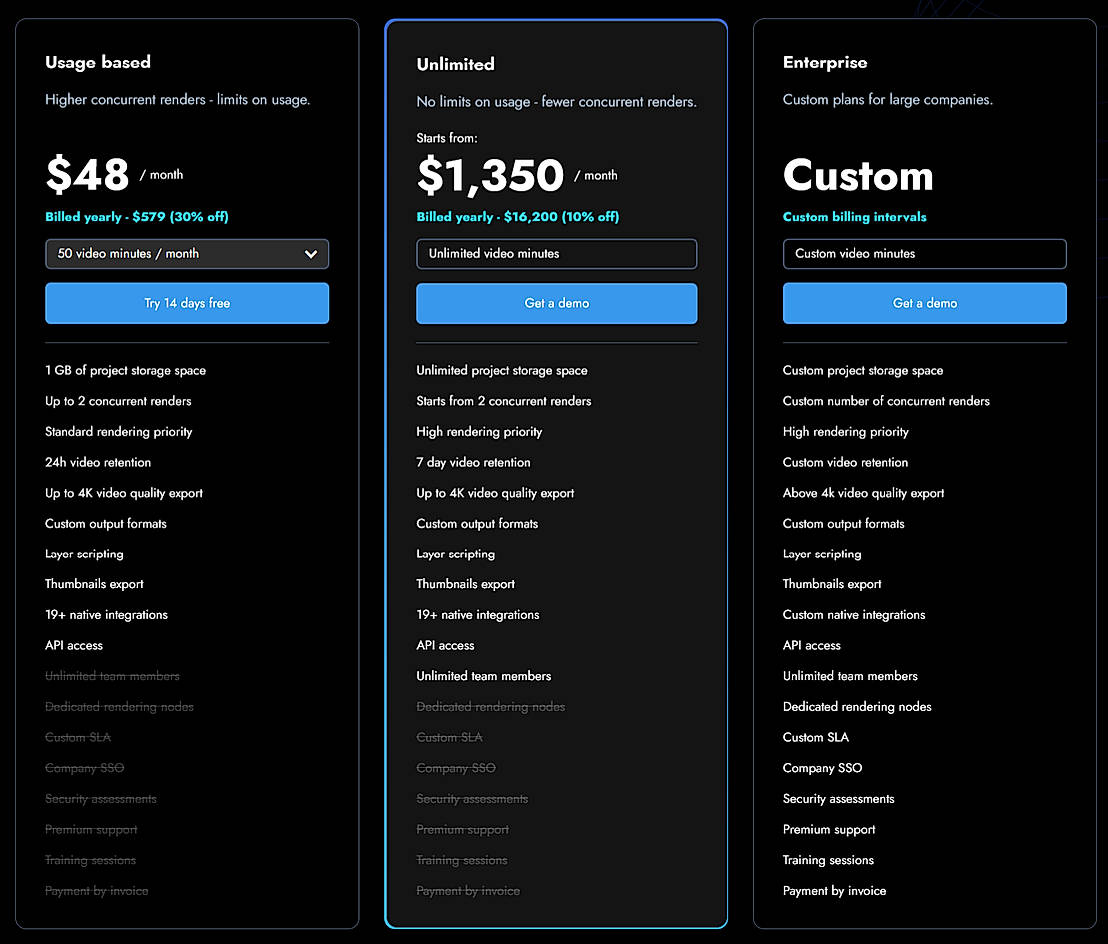Click Above 4k video quality export
This screenshot has height=944, width=1108.
[863, 493]
